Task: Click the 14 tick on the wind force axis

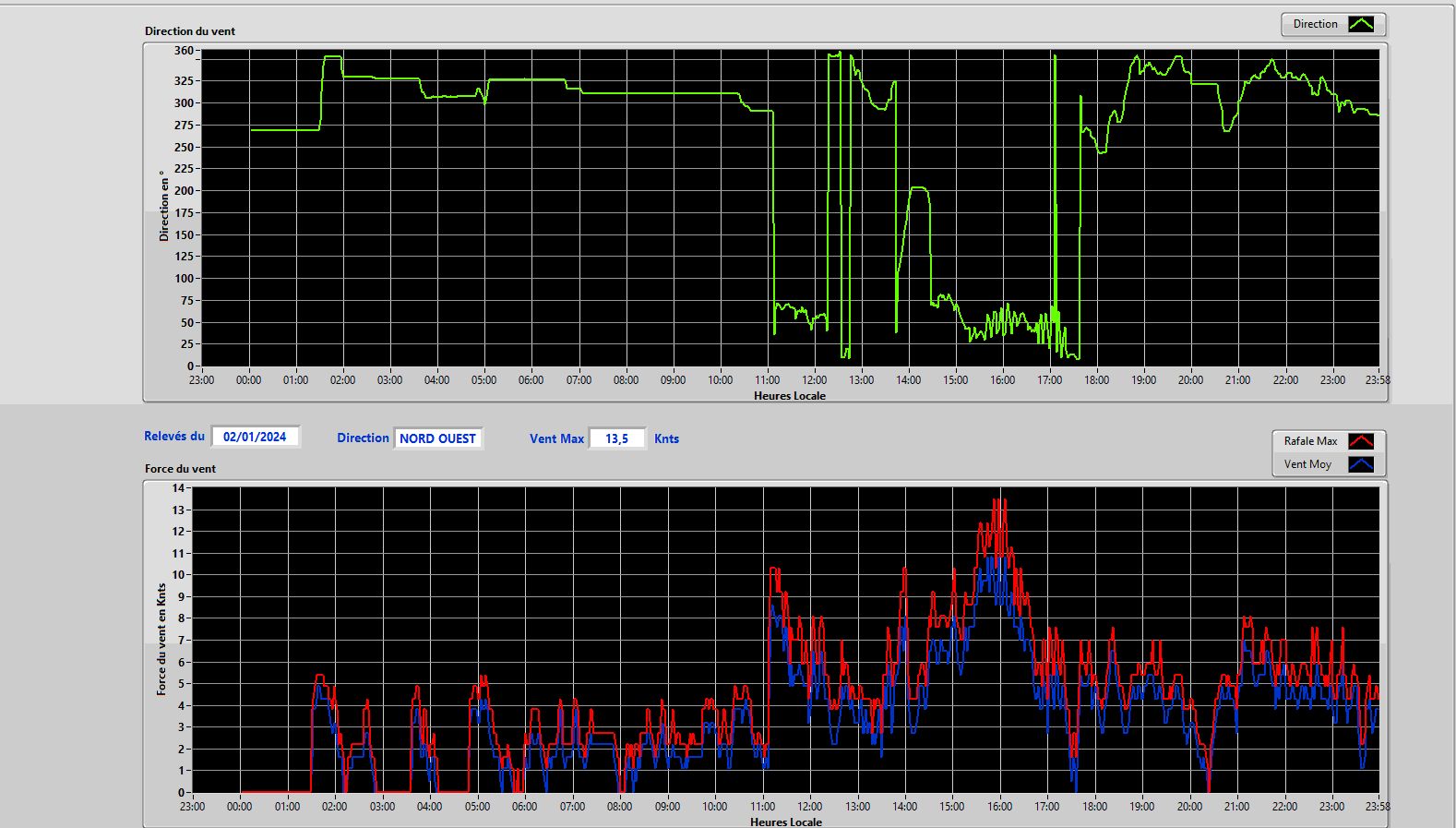Action: pos(178,488)
